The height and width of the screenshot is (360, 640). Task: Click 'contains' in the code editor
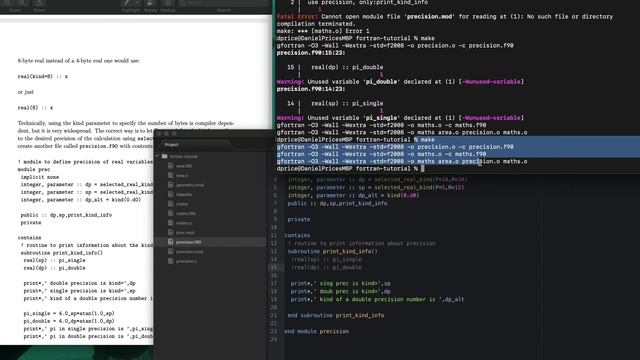297,235
